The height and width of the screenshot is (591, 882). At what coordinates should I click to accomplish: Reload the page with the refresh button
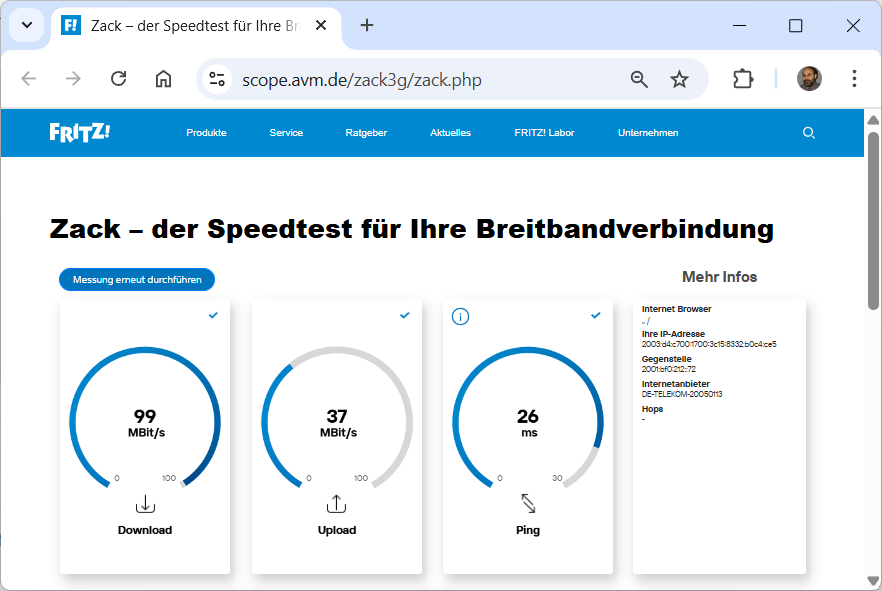coord(118,80)
